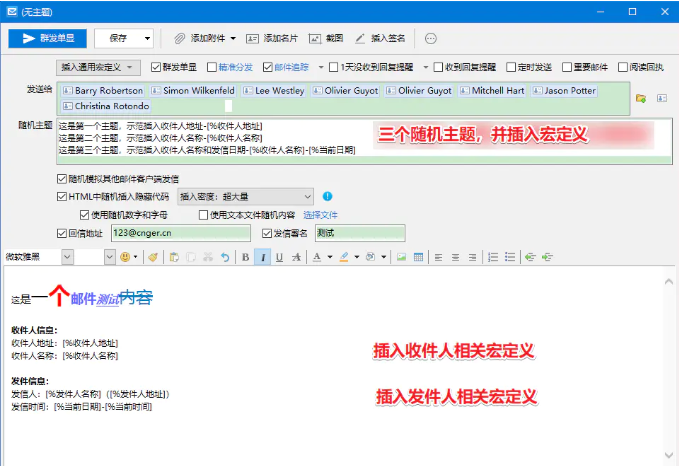Image resolution: width=679 pixels, height=466 pixels.
Task: Enable the 重要邮件 checkbox
Action: pyautogui.click(x=567, y=67)
